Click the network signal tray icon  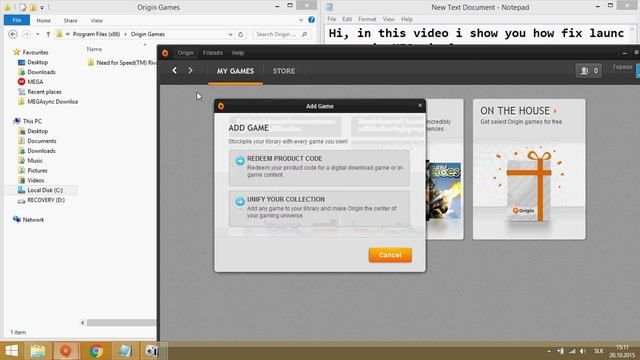click(x=572, y=351)
